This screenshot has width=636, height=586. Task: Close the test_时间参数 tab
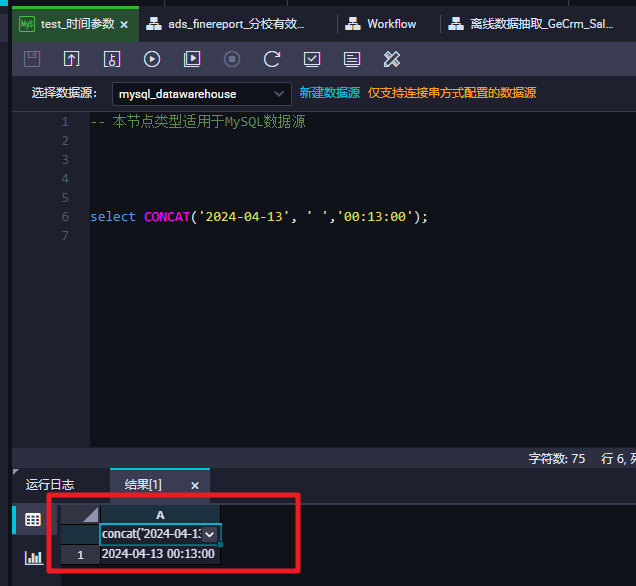point(125,25)
